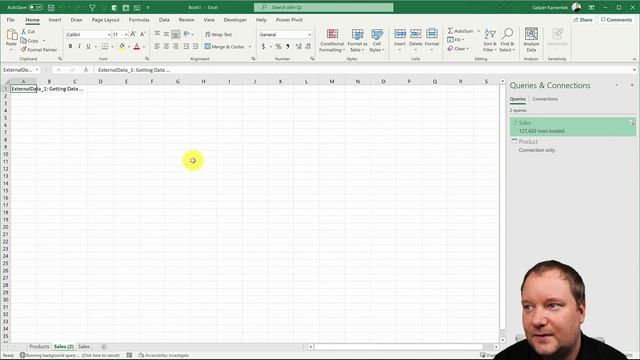Open the Name Box dropdown
This screenshot has height=360, width=640.
click(37, 70)
